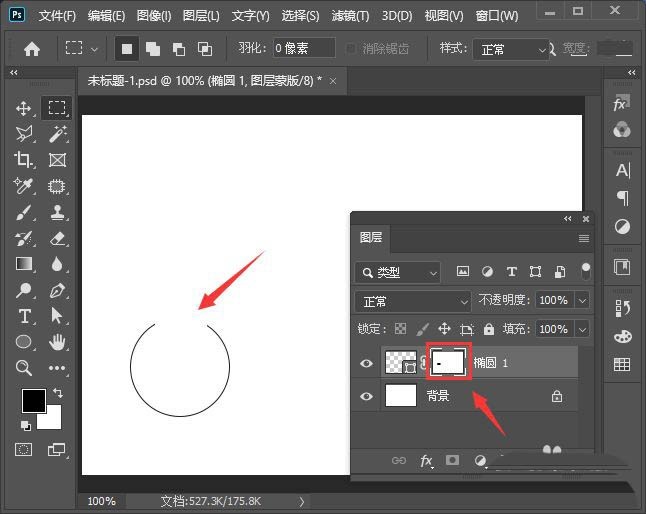Activate the Hand tool
Viewport: 646px width, 514px height.
pyautogui.click(x=57, y=342)
